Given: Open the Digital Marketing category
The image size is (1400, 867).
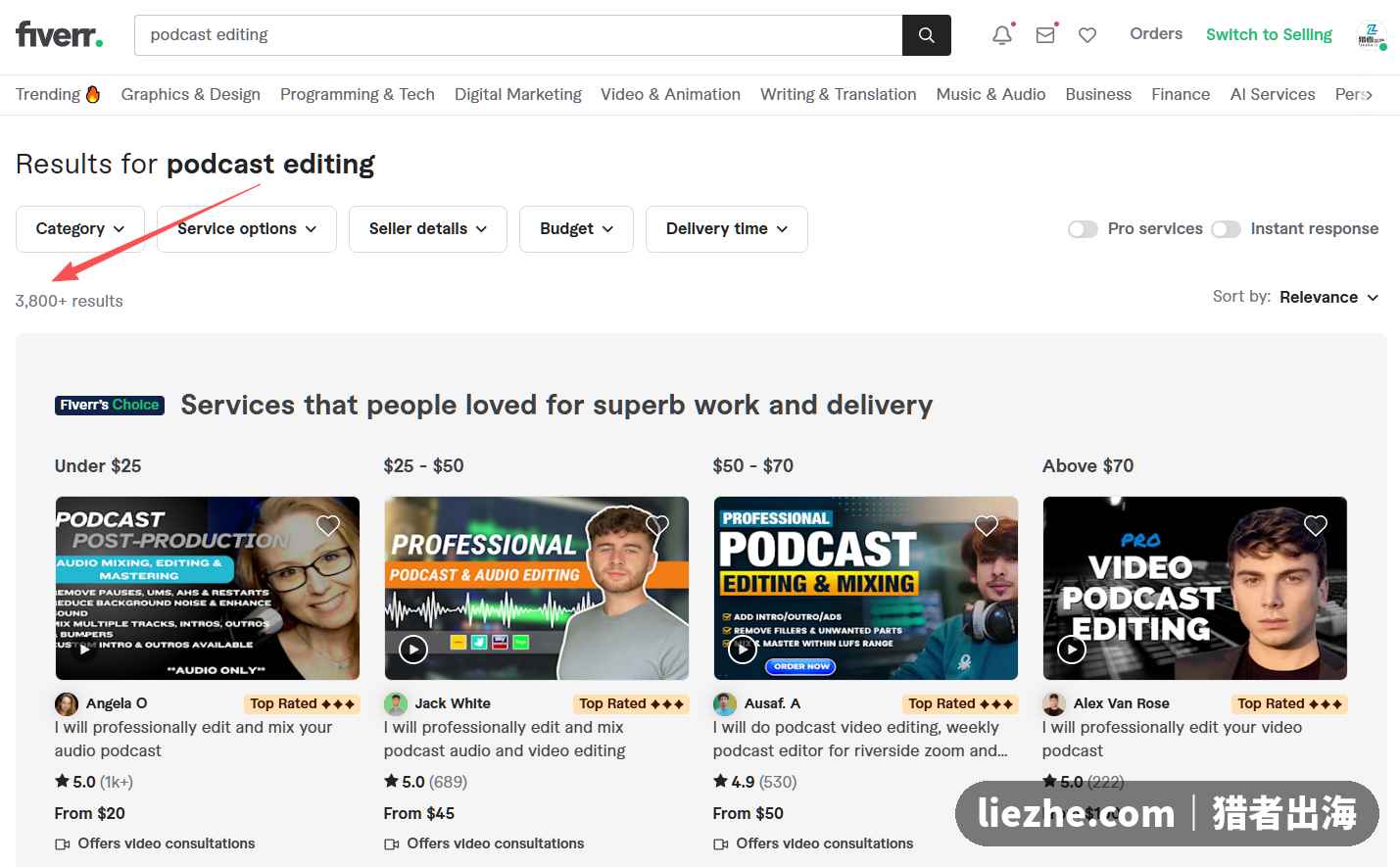Looking at the screenshot, I should point(518,94).
